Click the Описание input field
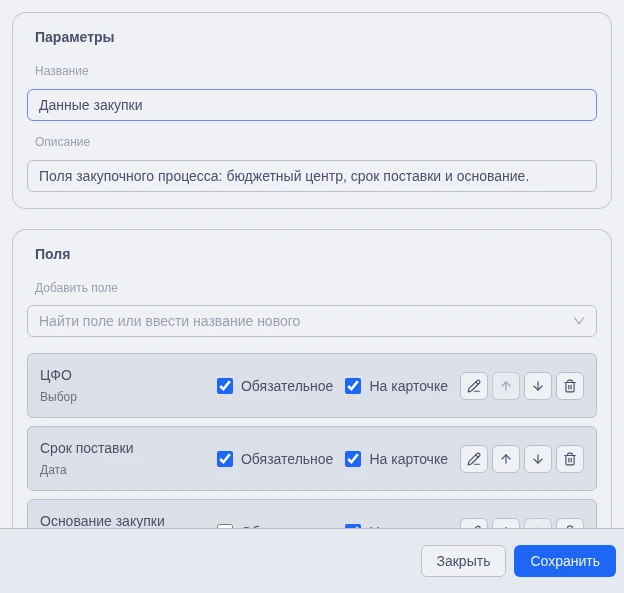Image resolution: width=624 pixels, height=593 pixels. 312,176
